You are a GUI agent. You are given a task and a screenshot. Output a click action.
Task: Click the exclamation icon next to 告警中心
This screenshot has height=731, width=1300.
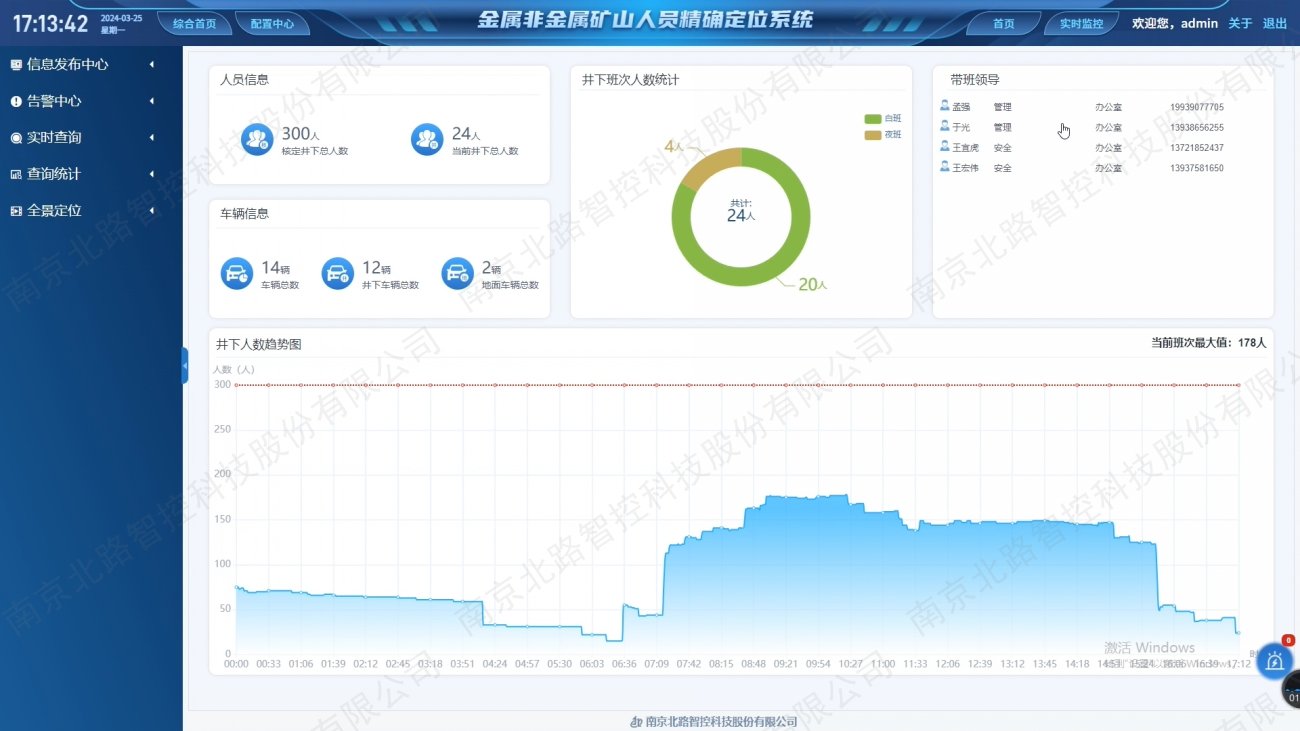[16, 101]
